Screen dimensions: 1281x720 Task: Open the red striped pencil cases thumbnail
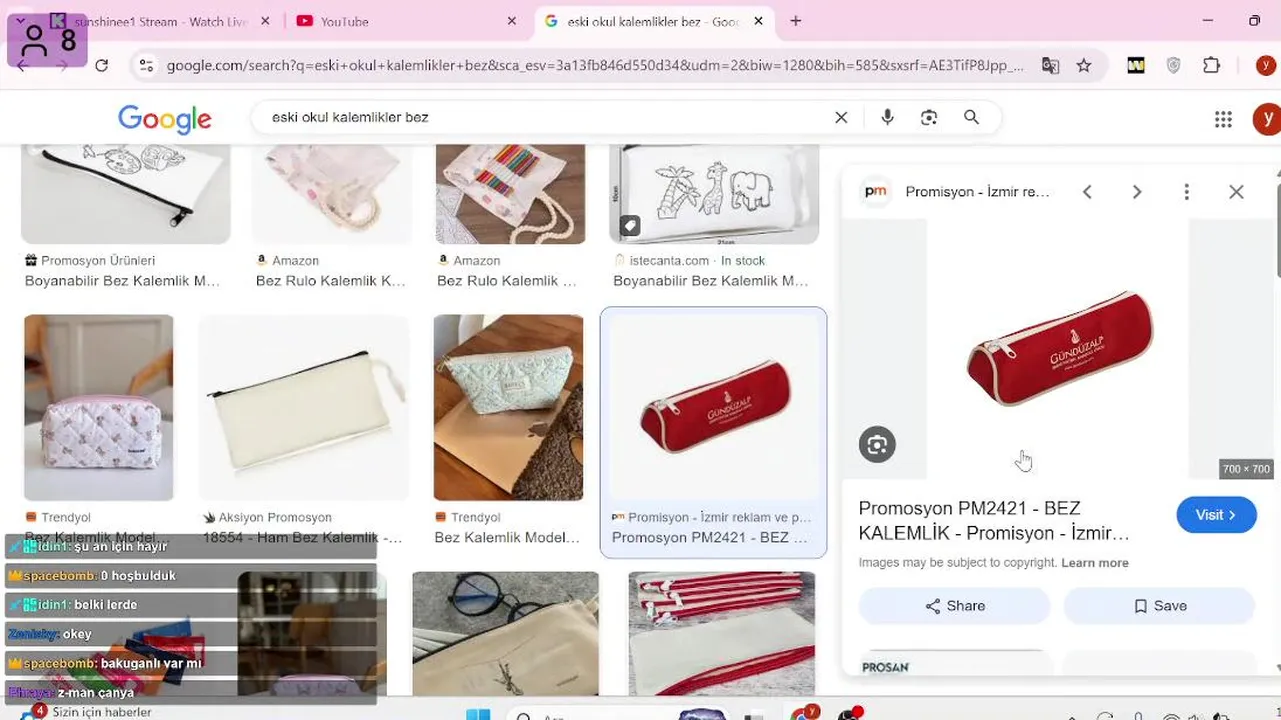[x=722, y=633]
